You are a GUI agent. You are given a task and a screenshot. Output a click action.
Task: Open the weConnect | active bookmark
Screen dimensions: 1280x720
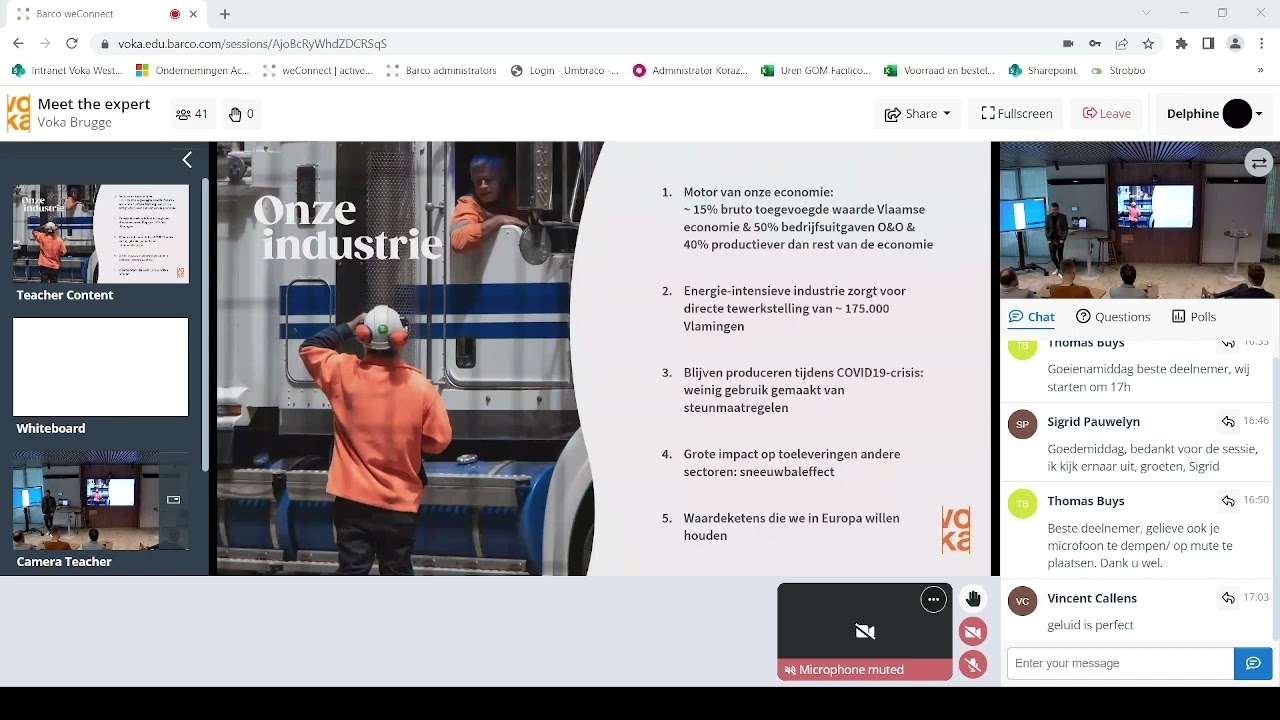(x=318, y=71)
